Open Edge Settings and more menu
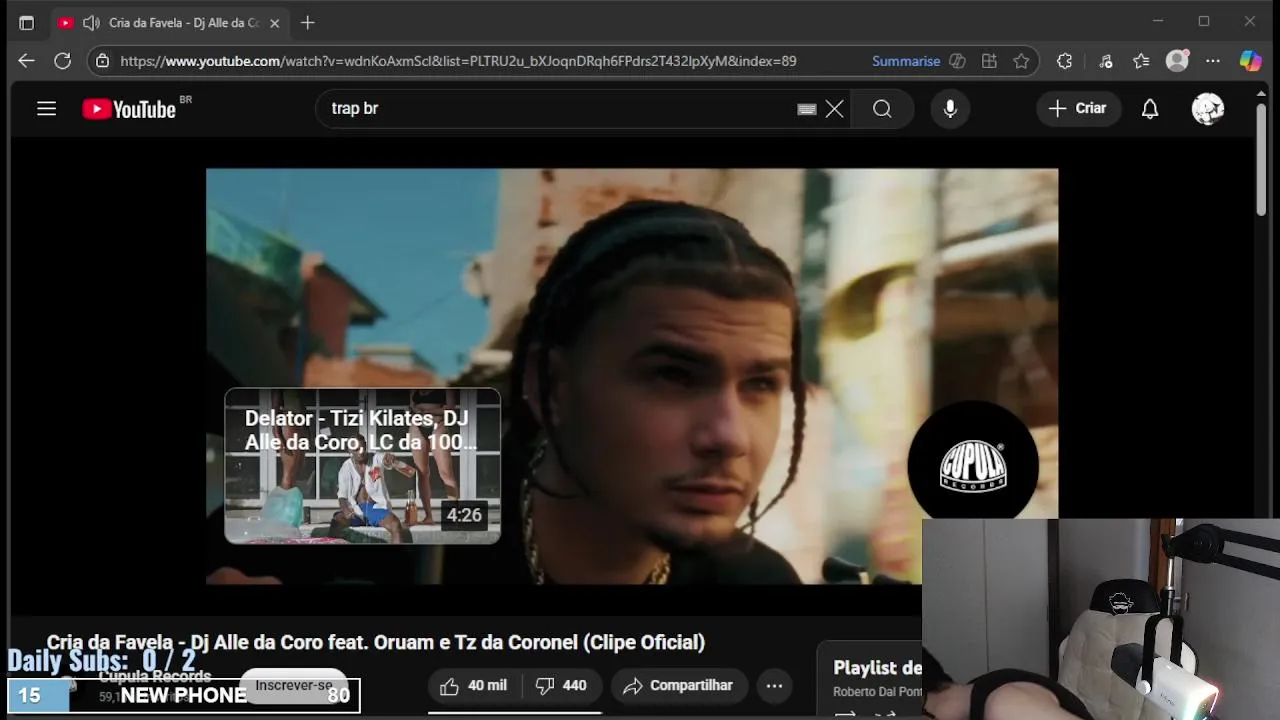Viewport: 1280px width, 720px height. coord(1213,61)
